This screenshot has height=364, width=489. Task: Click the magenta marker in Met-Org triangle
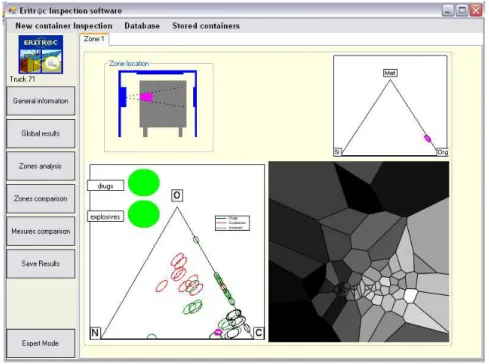[x=427, y=138]
